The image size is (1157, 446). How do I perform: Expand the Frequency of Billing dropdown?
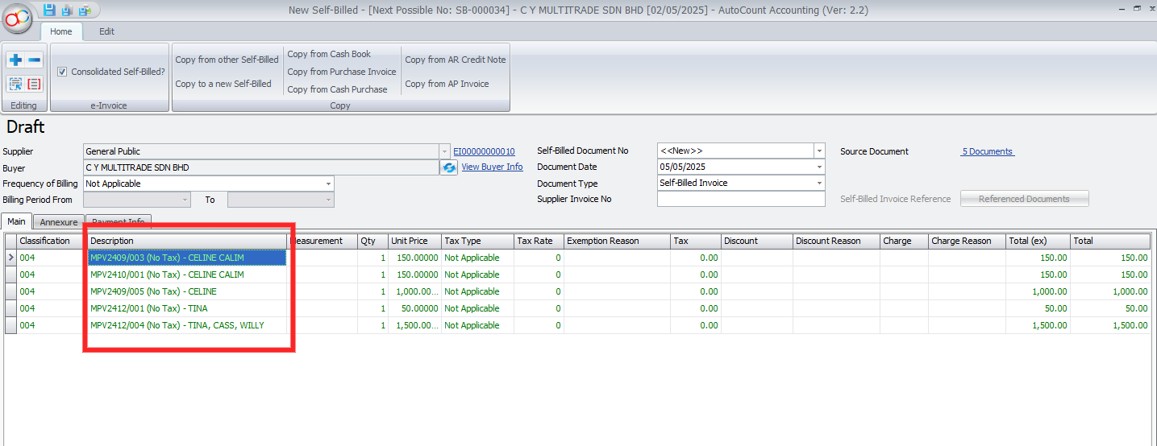[x=328, y=184]
